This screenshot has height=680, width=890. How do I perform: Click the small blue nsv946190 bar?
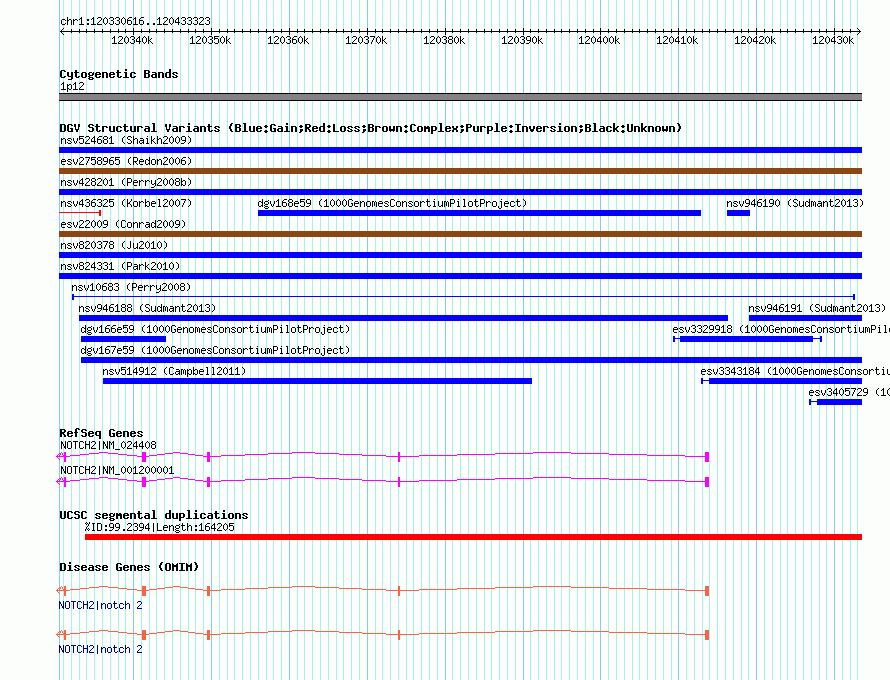738,213
